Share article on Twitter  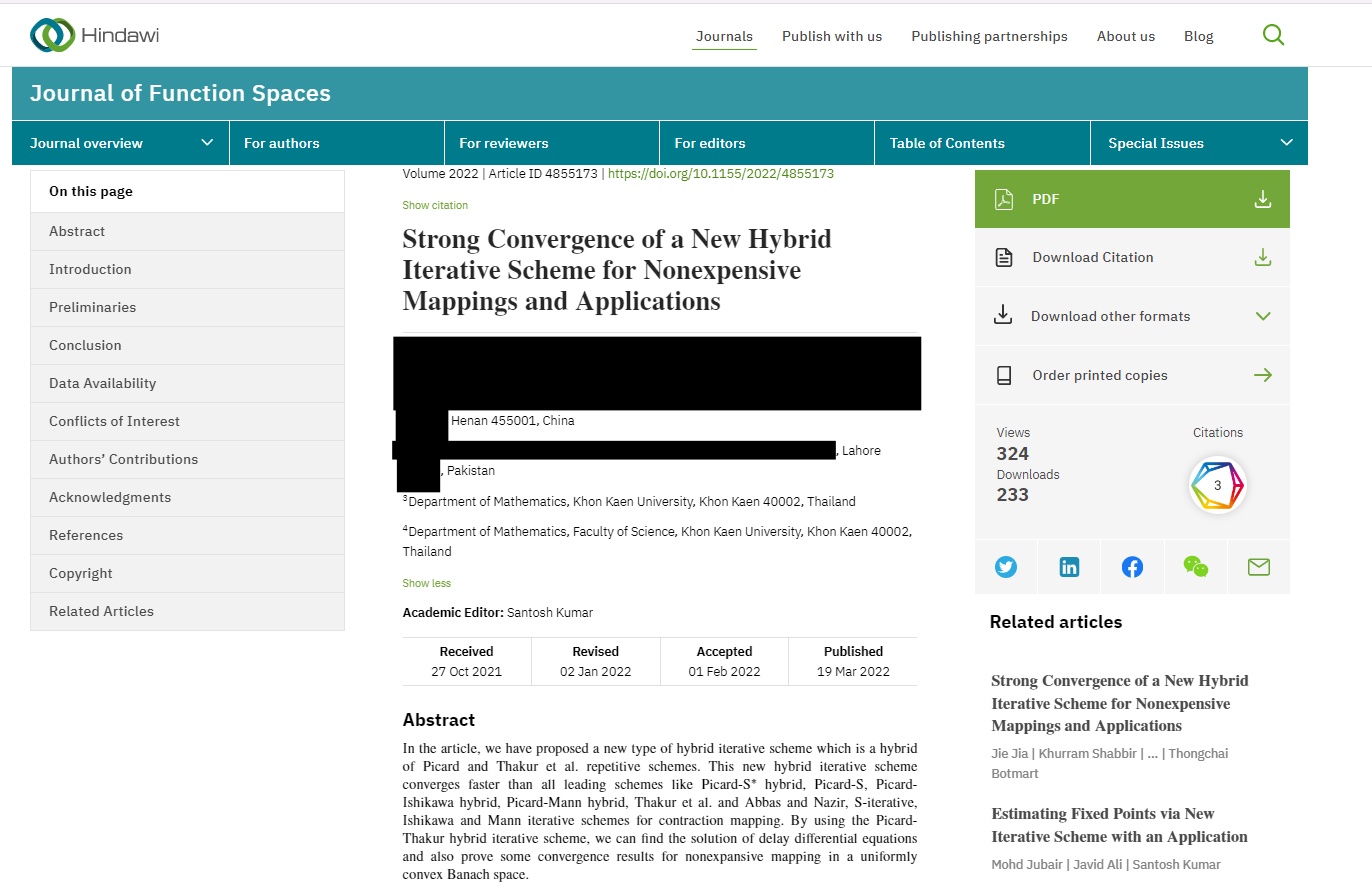tap(1006, 567)
